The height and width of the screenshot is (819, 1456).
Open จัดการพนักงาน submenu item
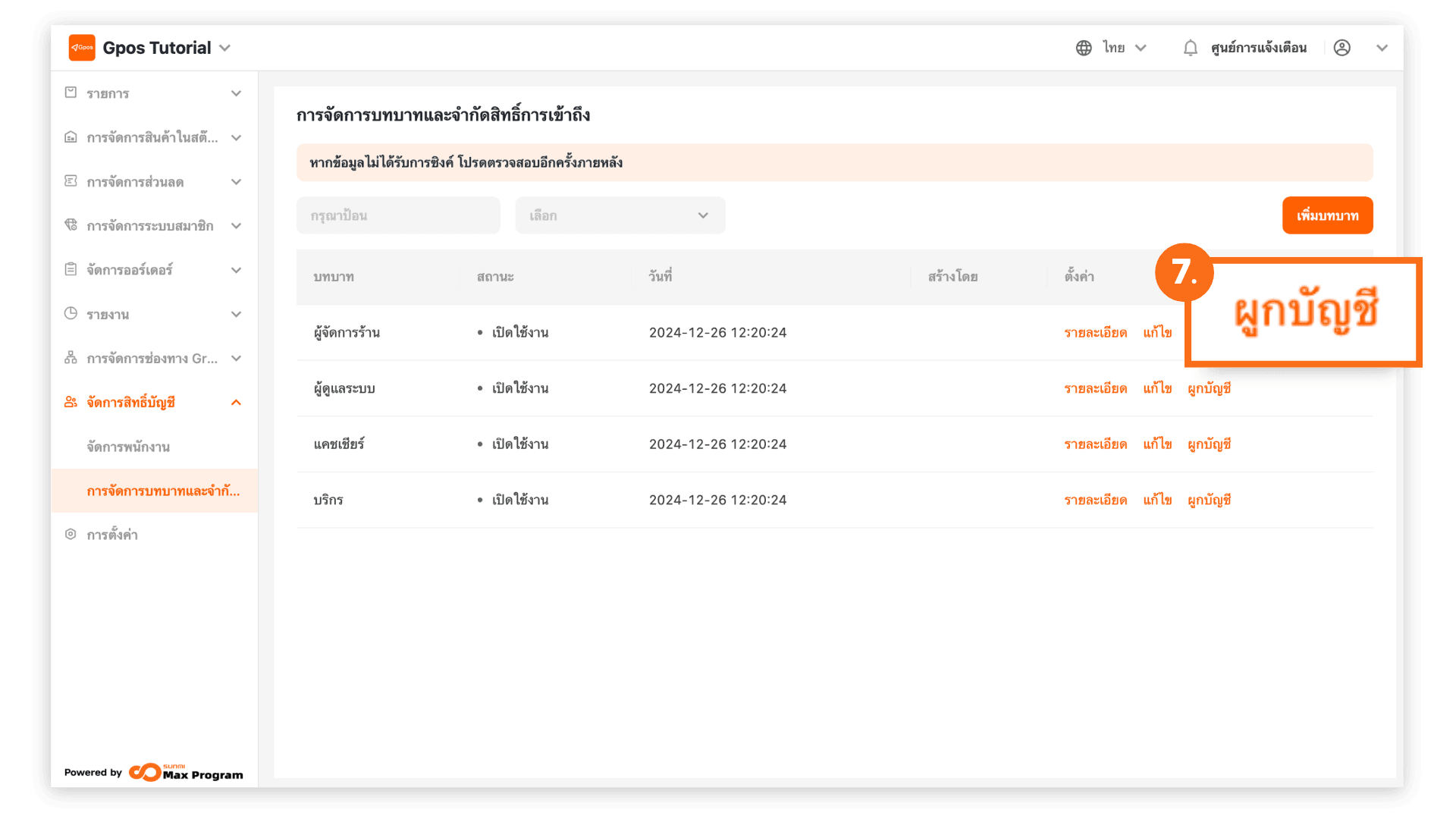click(x=128, y=447)
